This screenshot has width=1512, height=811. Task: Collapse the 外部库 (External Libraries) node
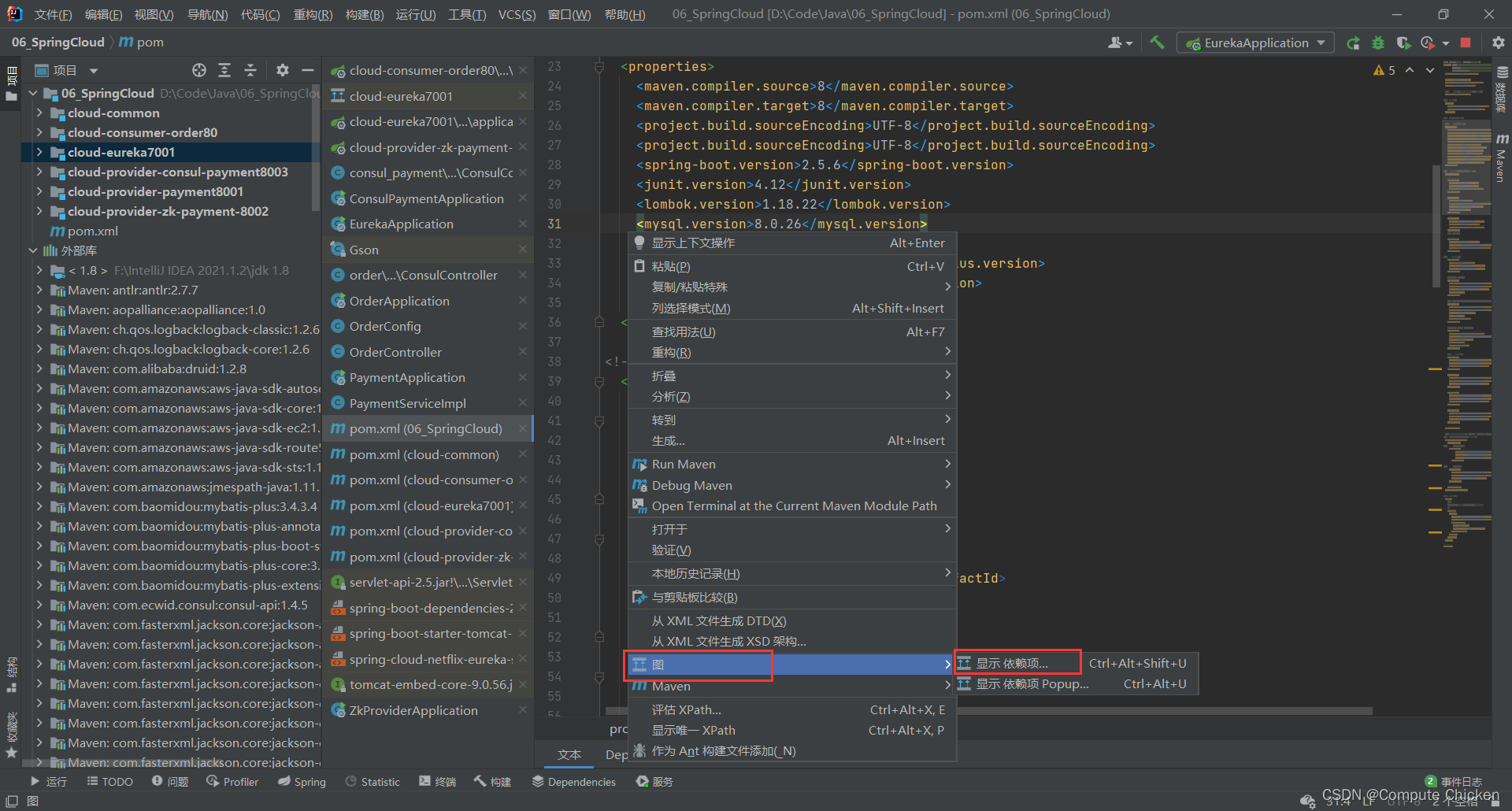(x=33, y=250)
